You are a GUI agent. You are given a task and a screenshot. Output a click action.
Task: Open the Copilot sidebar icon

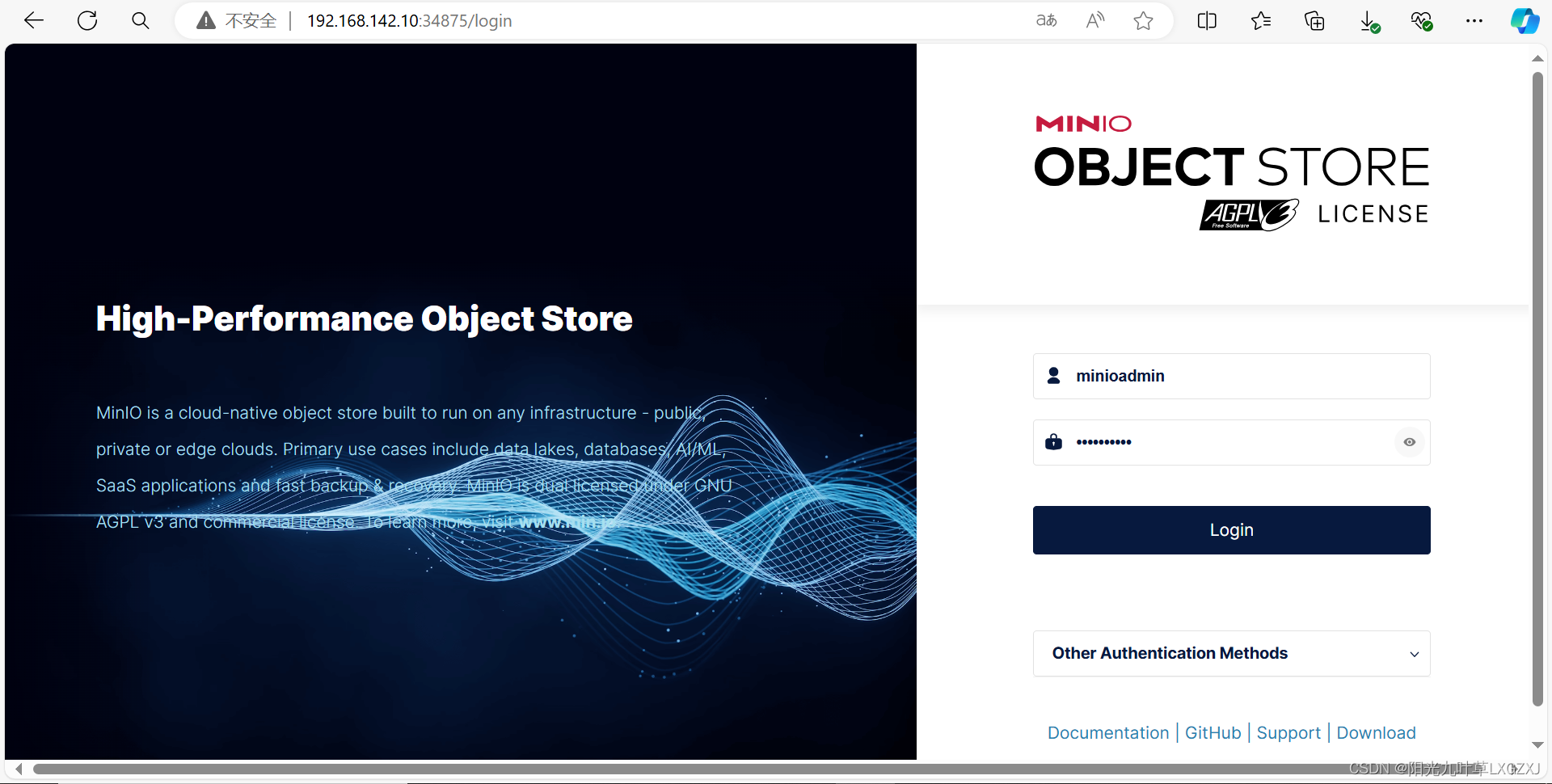click(x=1525, y=21)
